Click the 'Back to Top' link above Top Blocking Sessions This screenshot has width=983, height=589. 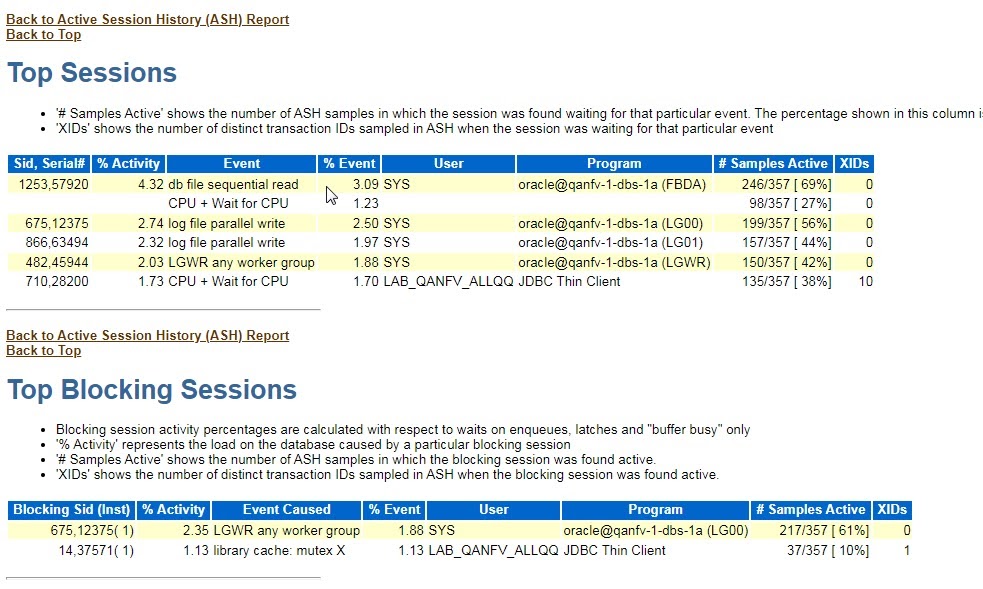click(x=43, y=350)
